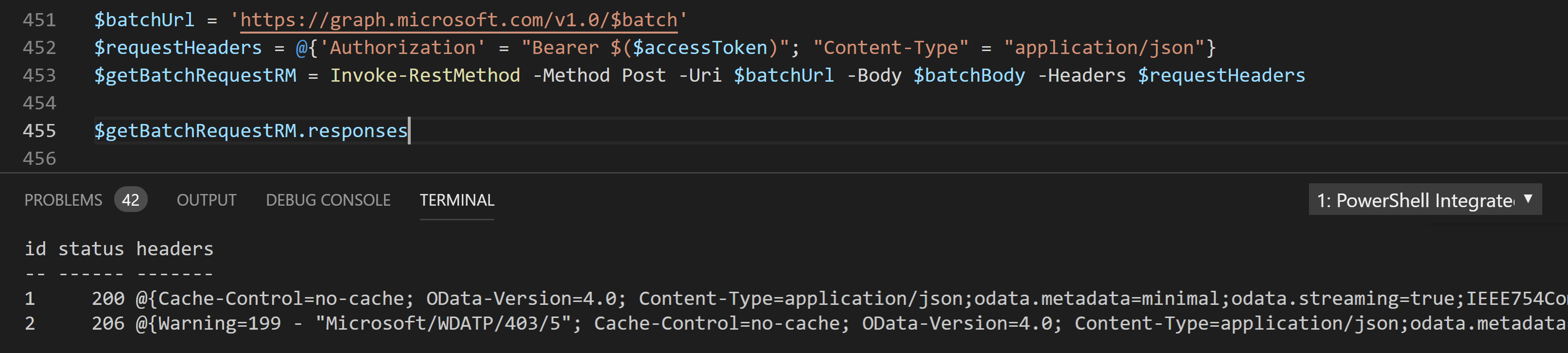The height and width of the screenshot is (353, 1568).
Task: Click the 'id status headers' terminal output header
Action: pos(119,248)
